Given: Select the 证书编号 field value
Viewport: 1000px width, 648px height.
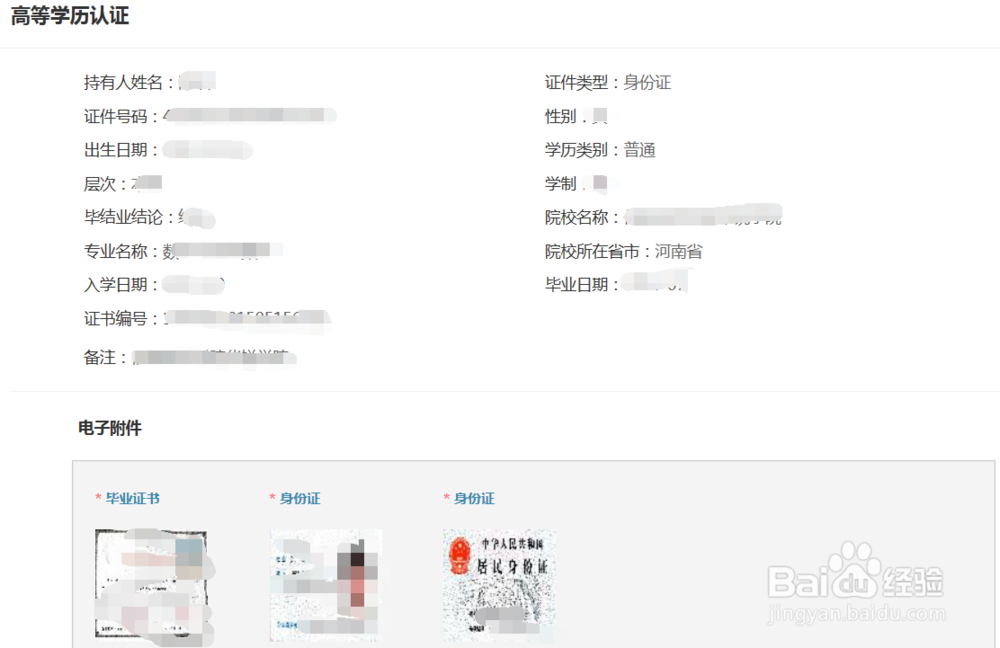Looking at the screenshot, I should [247, 319].
